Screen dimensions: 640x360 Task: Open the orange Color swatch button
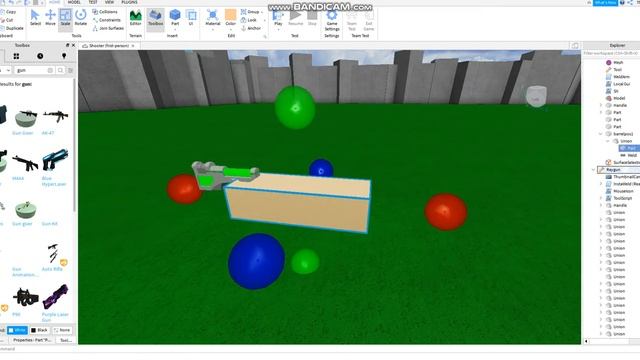pyautogui.click(x=231, y=16)
